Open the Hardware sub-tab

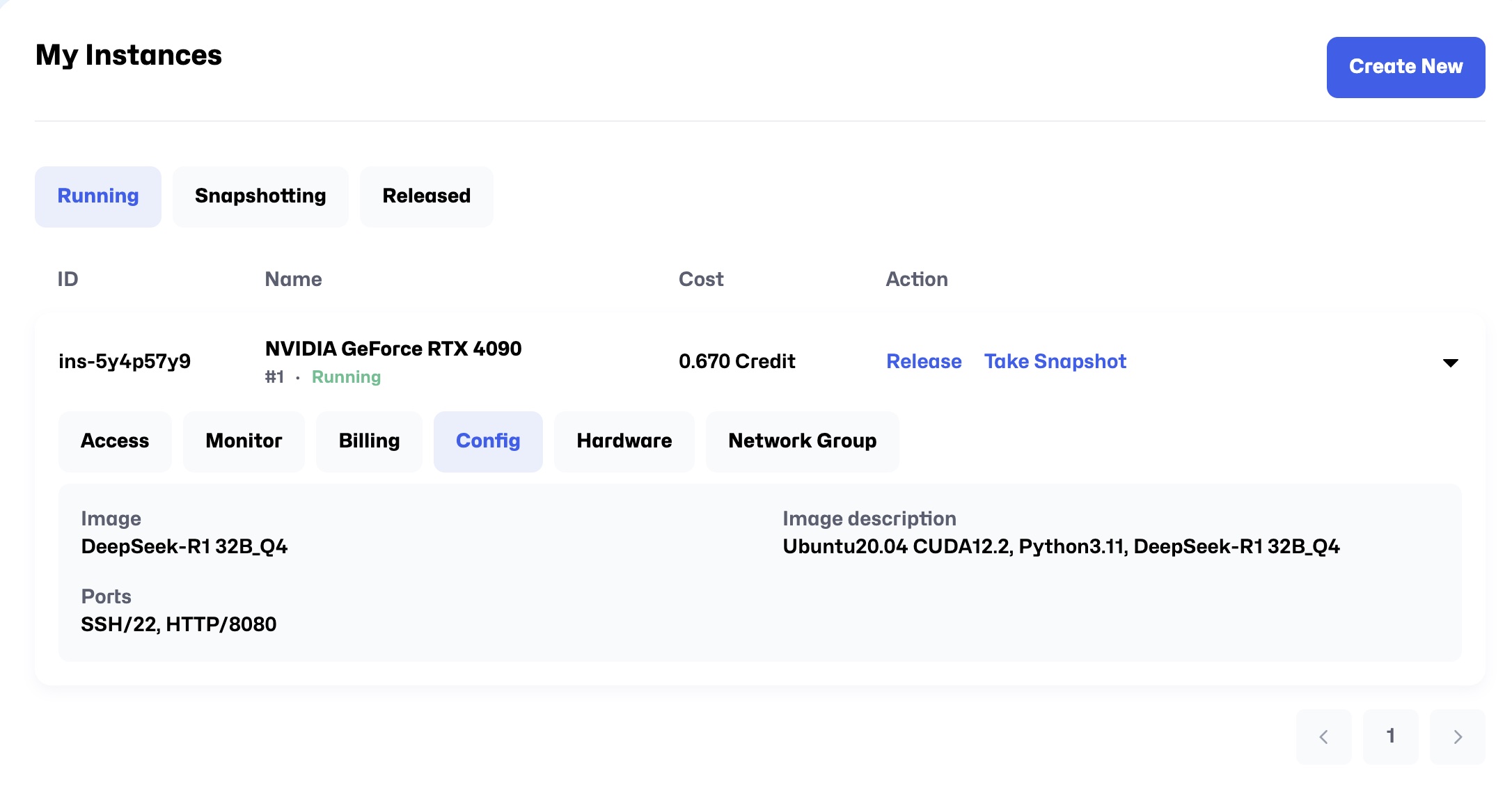[624, 441]
